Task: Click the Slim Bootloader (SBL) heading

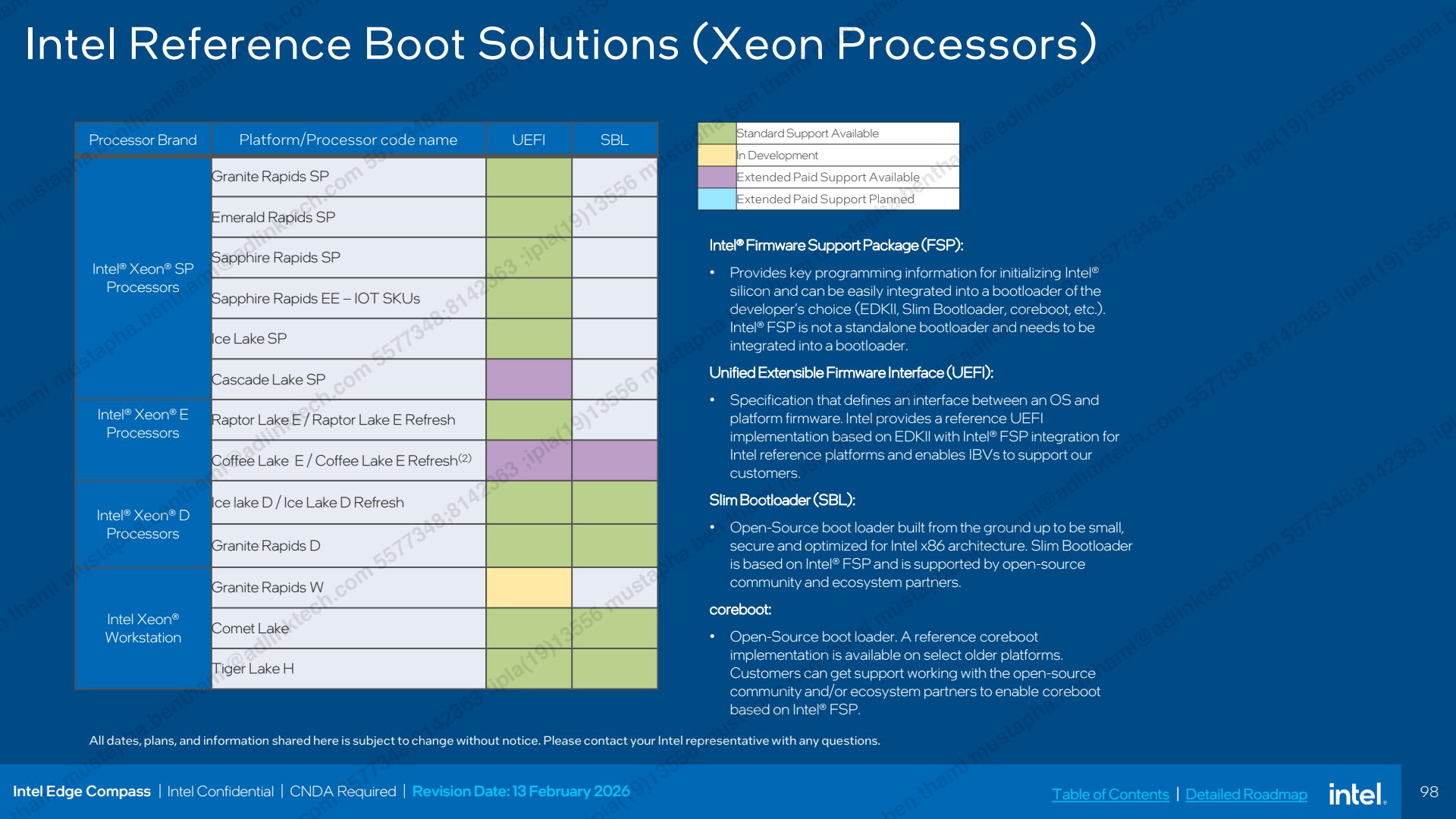Action: [782, 500]
